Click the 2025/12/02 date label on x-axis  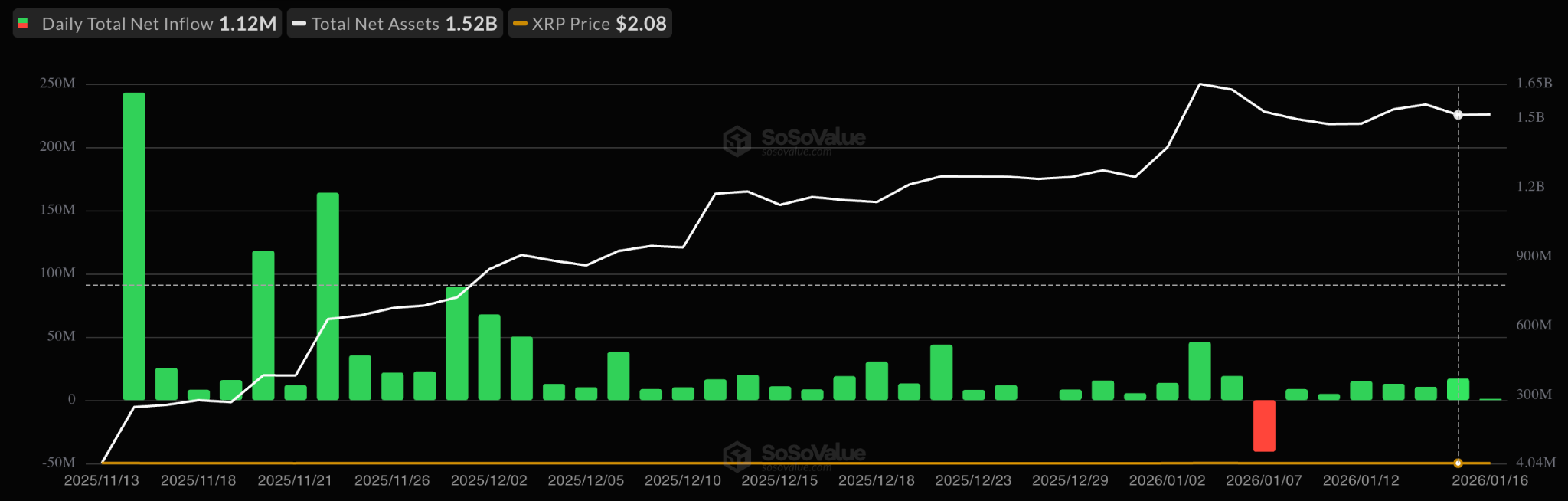pos(489,480)
